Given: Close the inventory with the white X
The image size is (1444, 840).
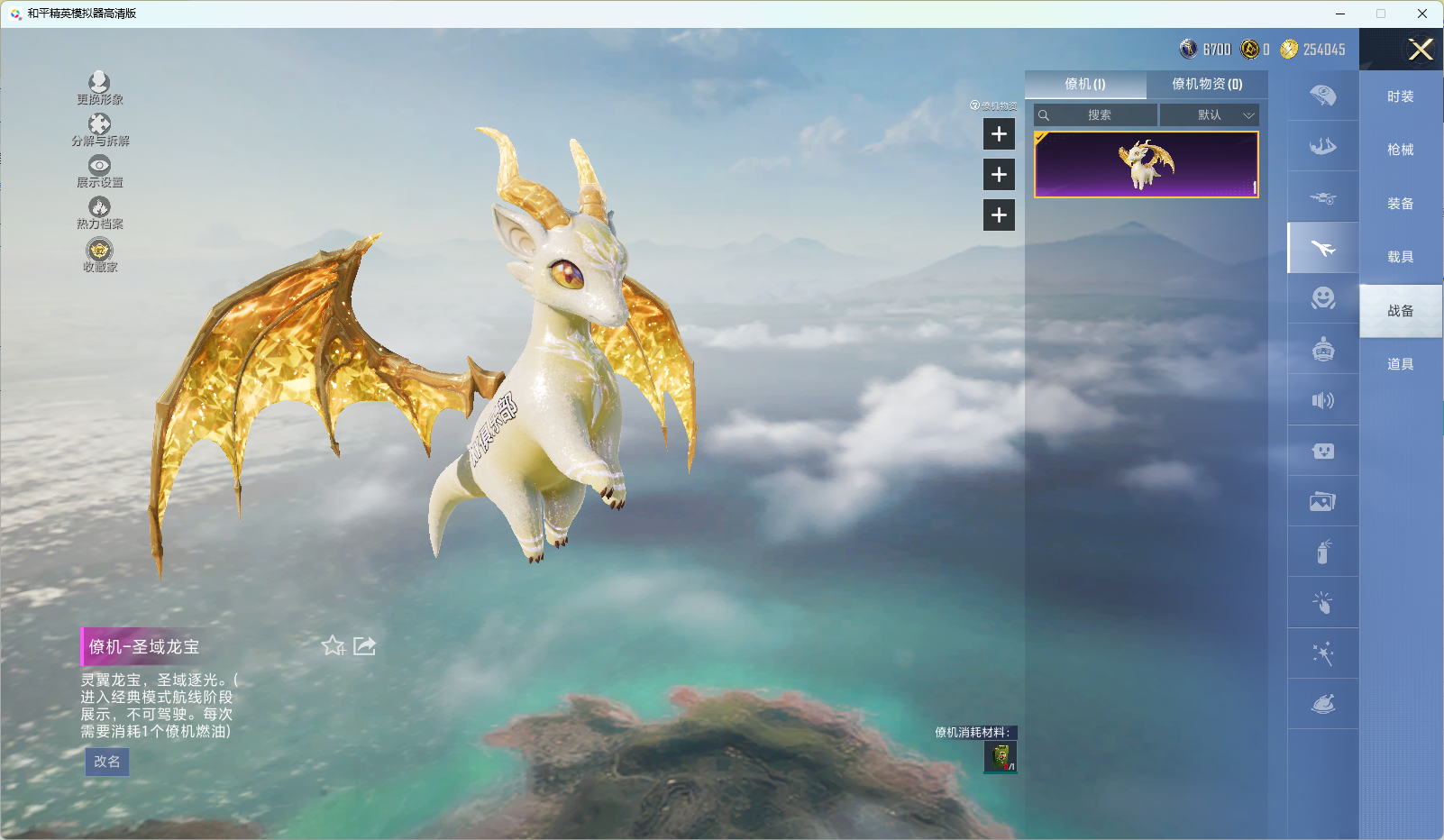Looking at the screenshot, I should click(x=1421, y=50).
